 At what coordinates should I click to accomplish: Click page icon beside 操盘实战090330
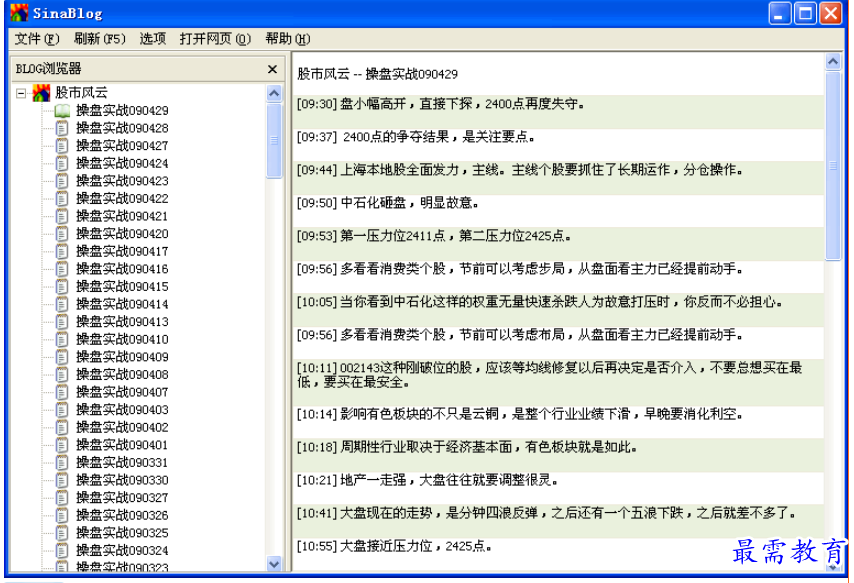point(62,480)
